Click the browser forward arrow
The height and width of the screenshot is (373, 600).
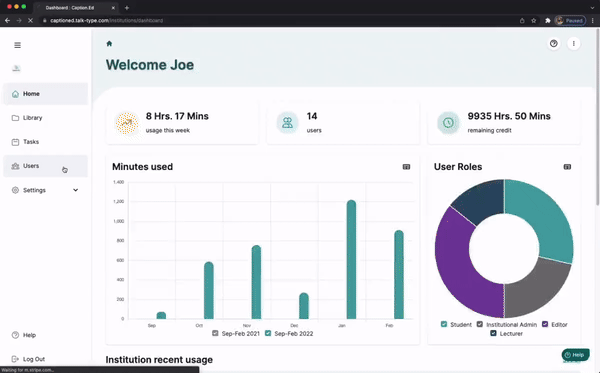click(19, 20)
